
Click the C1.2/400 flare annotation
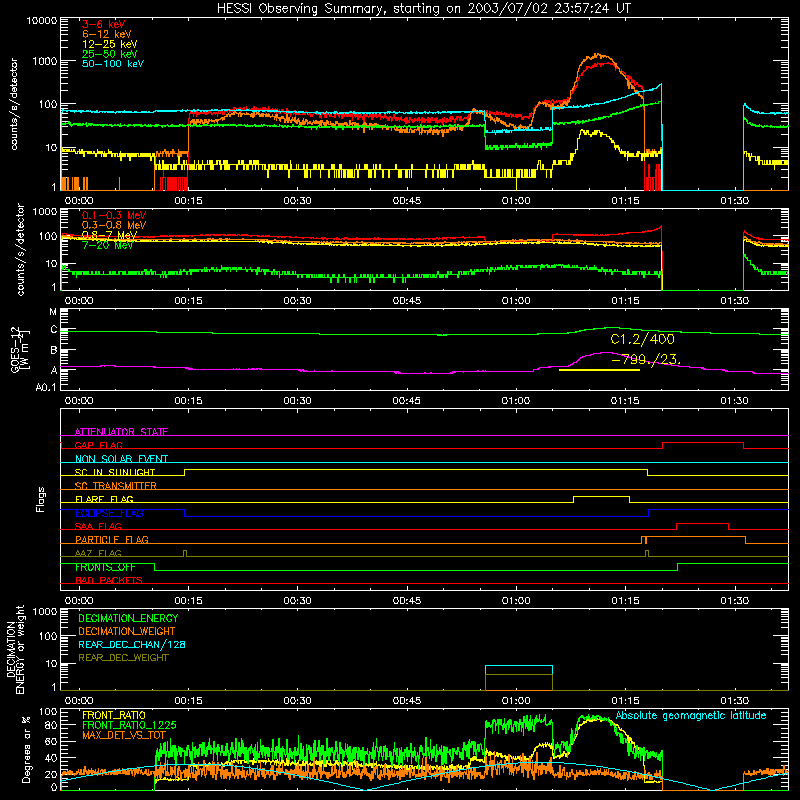pyautogui.click(x=642, y=339)
